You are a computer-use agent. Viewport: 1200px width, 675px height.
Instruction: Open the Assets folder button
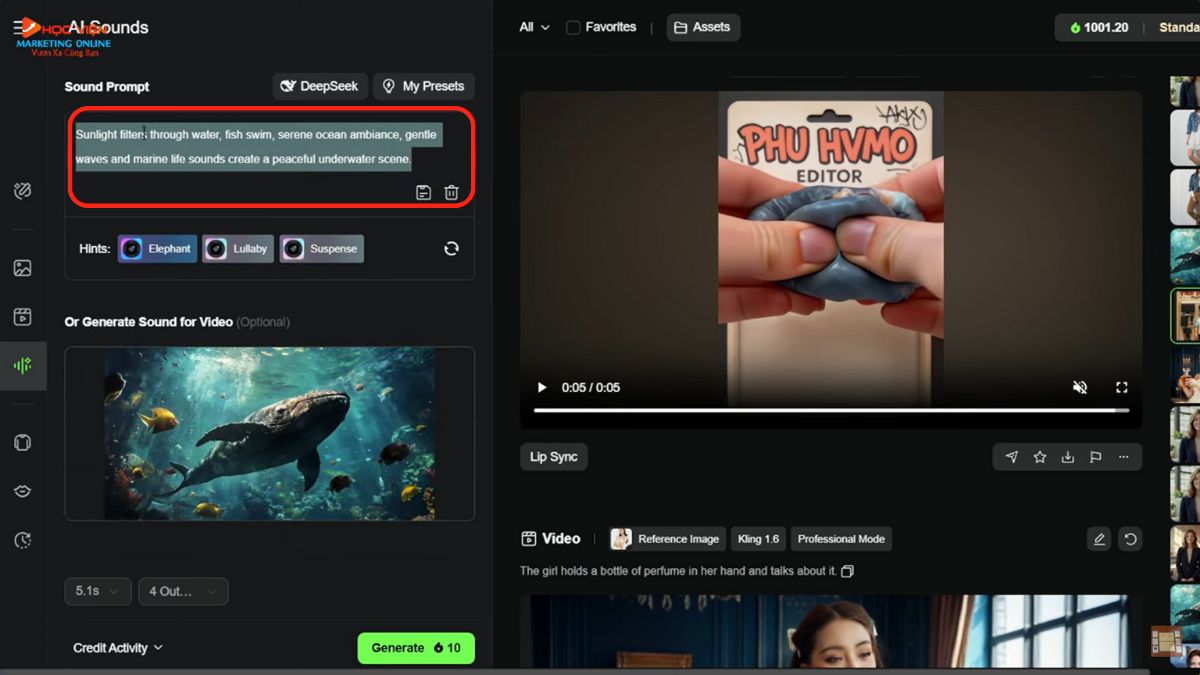tap(703, 27)
